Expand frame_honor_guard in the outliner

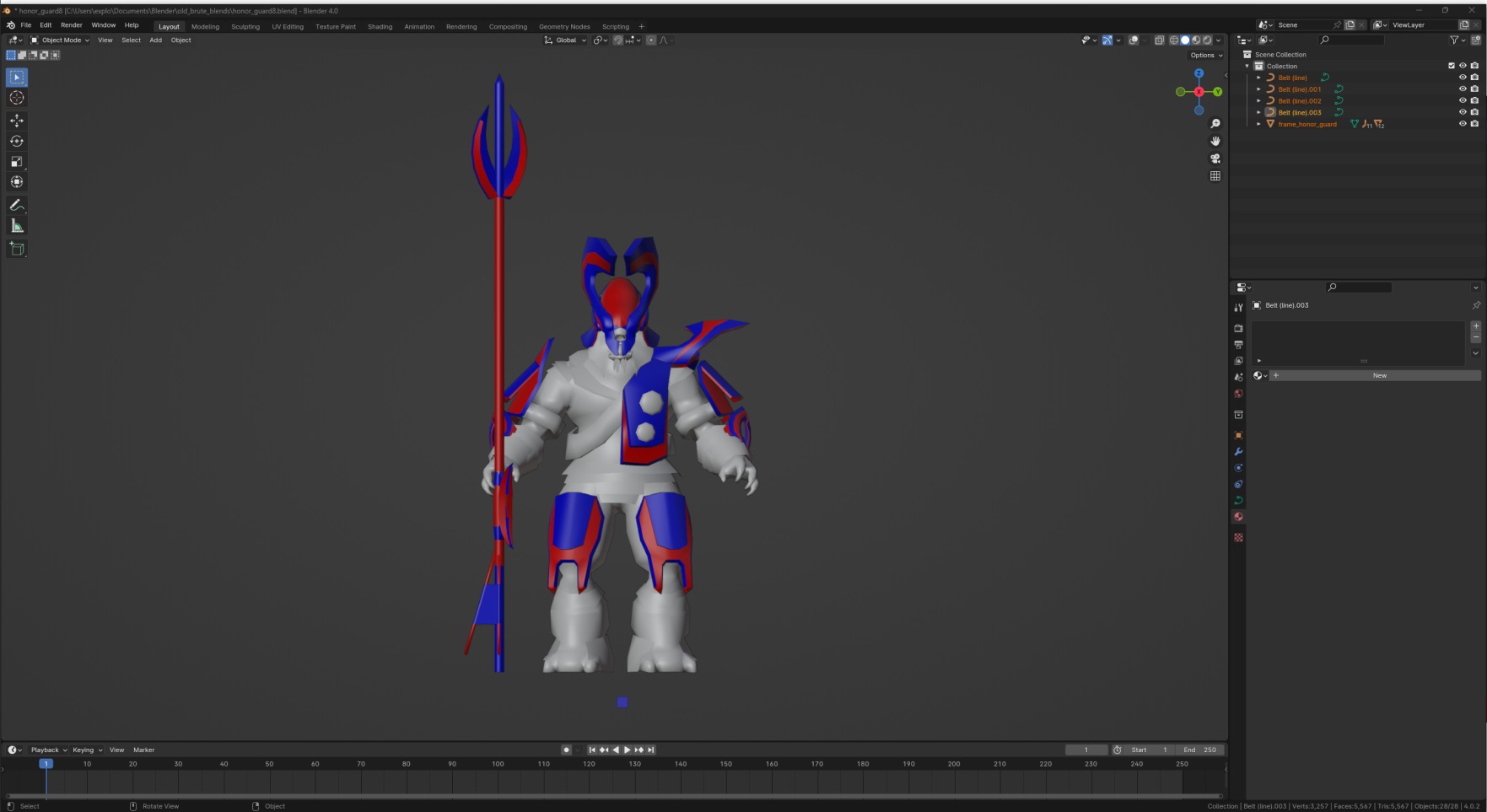click(1259, 124)
